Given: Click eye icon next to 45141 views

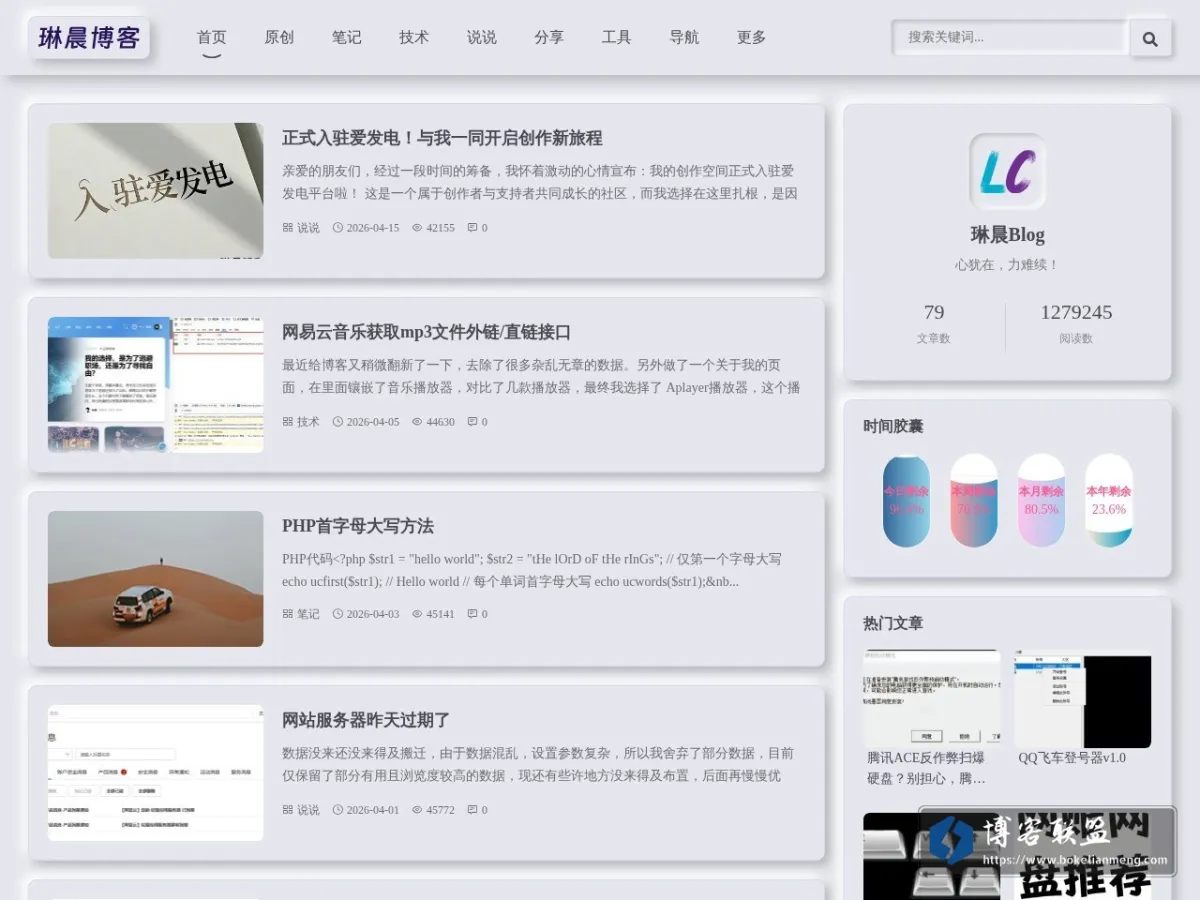Looking at the screenshot, I should 417,614.
